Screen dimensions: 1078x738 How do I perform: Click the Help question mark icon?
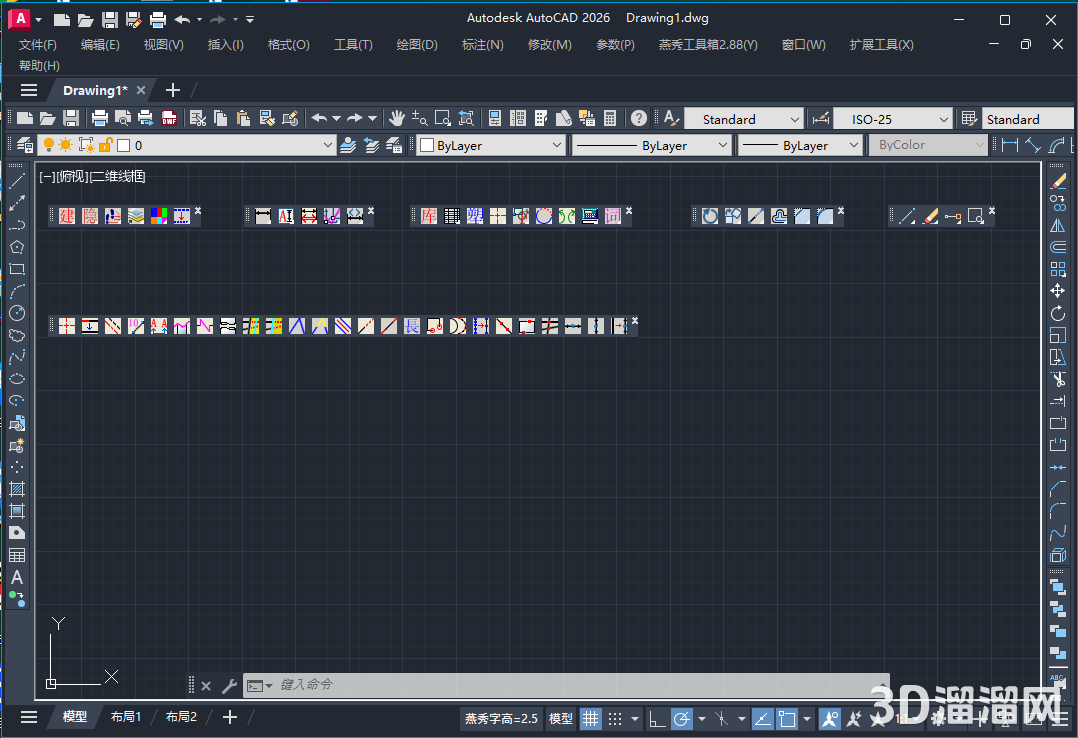tap(638, 118)
